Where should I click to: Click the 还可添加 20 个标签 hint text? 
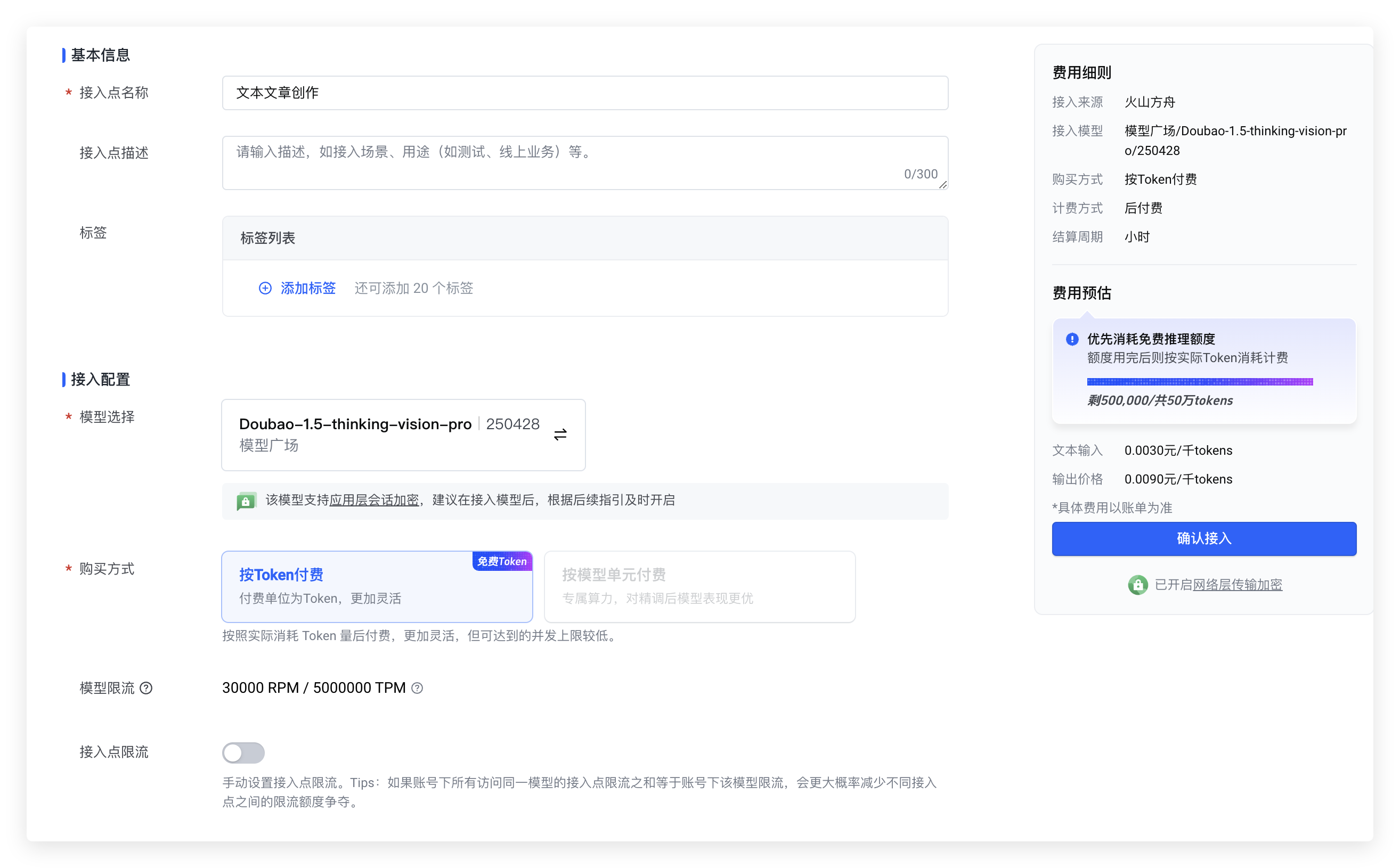coord(413,288)
